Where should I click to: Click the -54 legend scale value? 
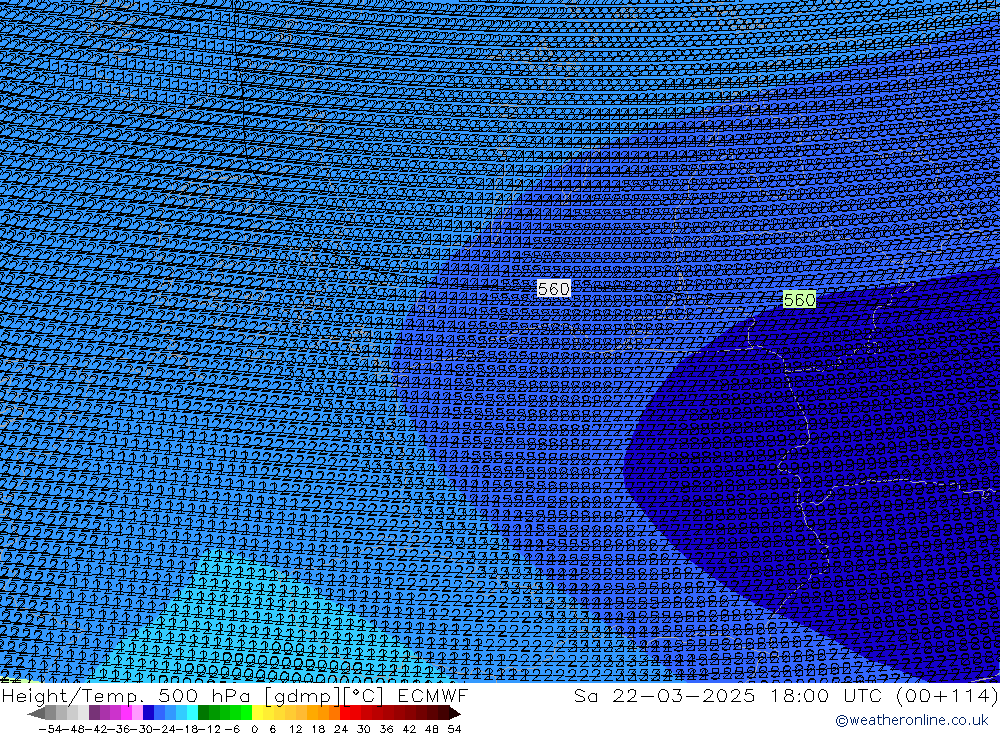coord(50,729)
